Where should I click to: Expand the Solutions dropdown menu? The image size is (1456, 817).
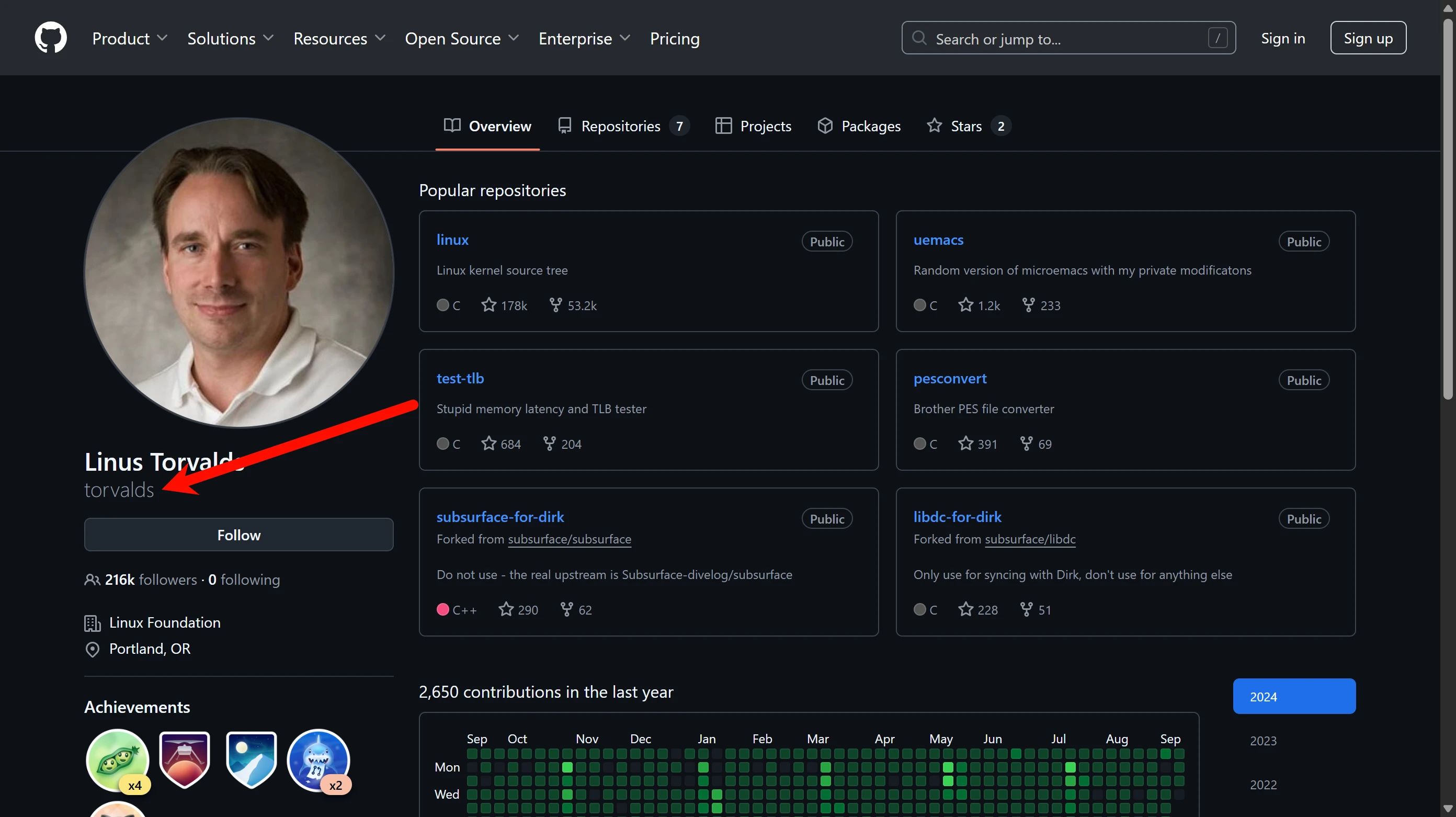click(x=231, y=39)
